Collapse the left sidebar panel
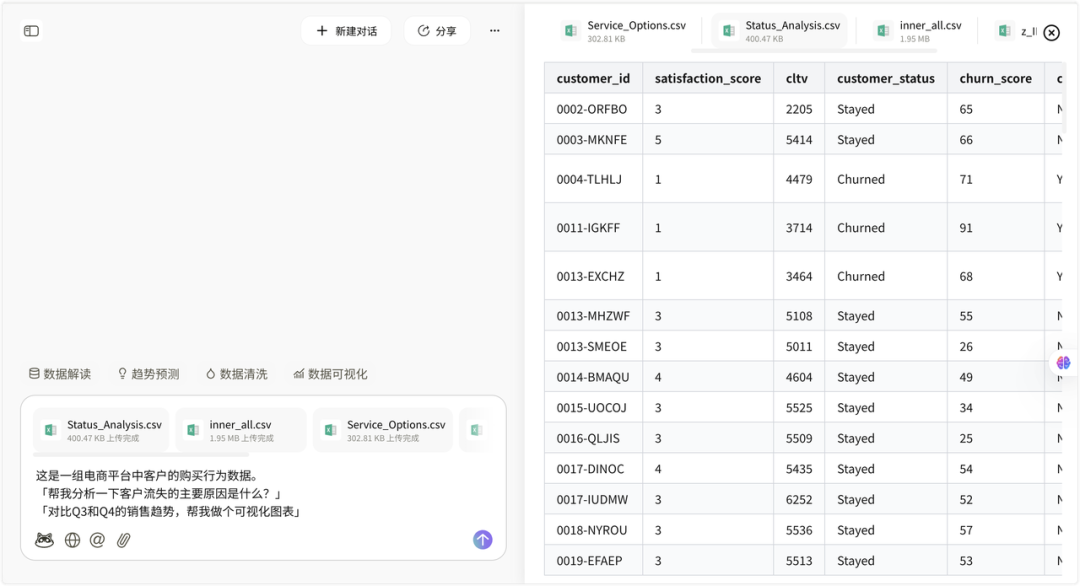This screenshot has height=586, width=1080. pyautogui.click(x=31, y=31)
